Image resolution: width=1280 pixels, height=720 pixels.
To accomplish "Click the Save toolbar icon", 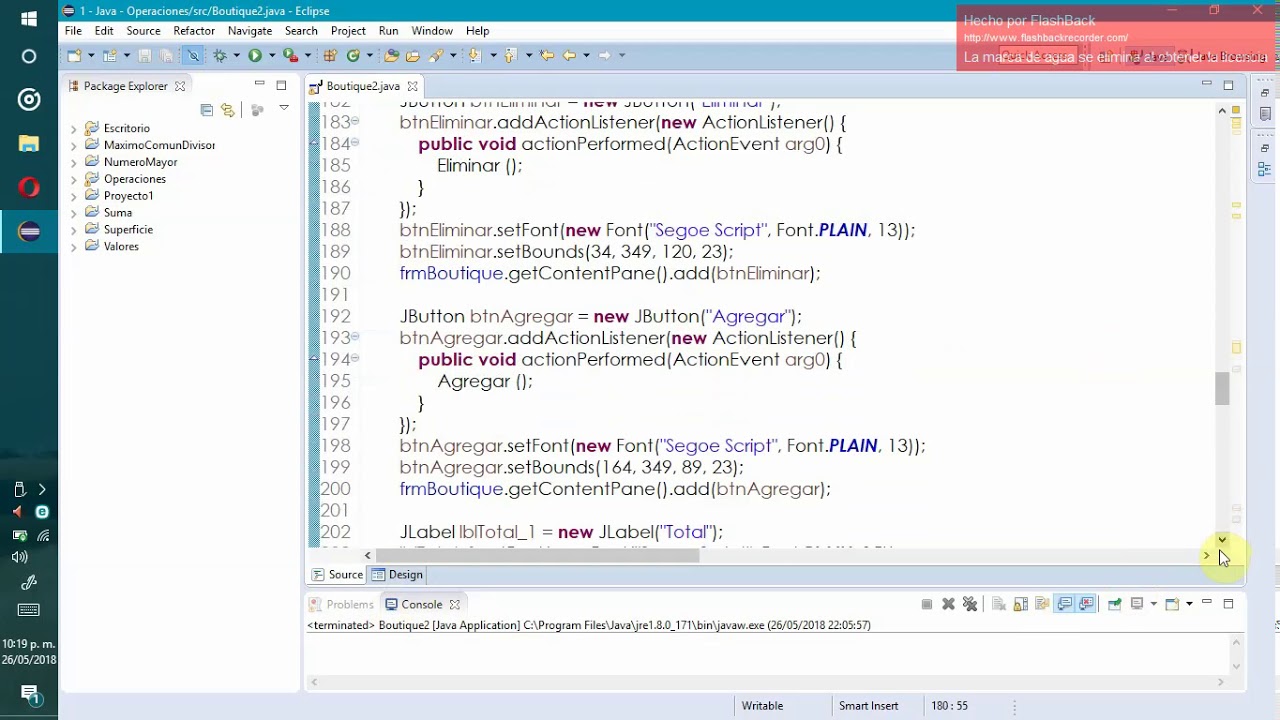I will [144, 55].
